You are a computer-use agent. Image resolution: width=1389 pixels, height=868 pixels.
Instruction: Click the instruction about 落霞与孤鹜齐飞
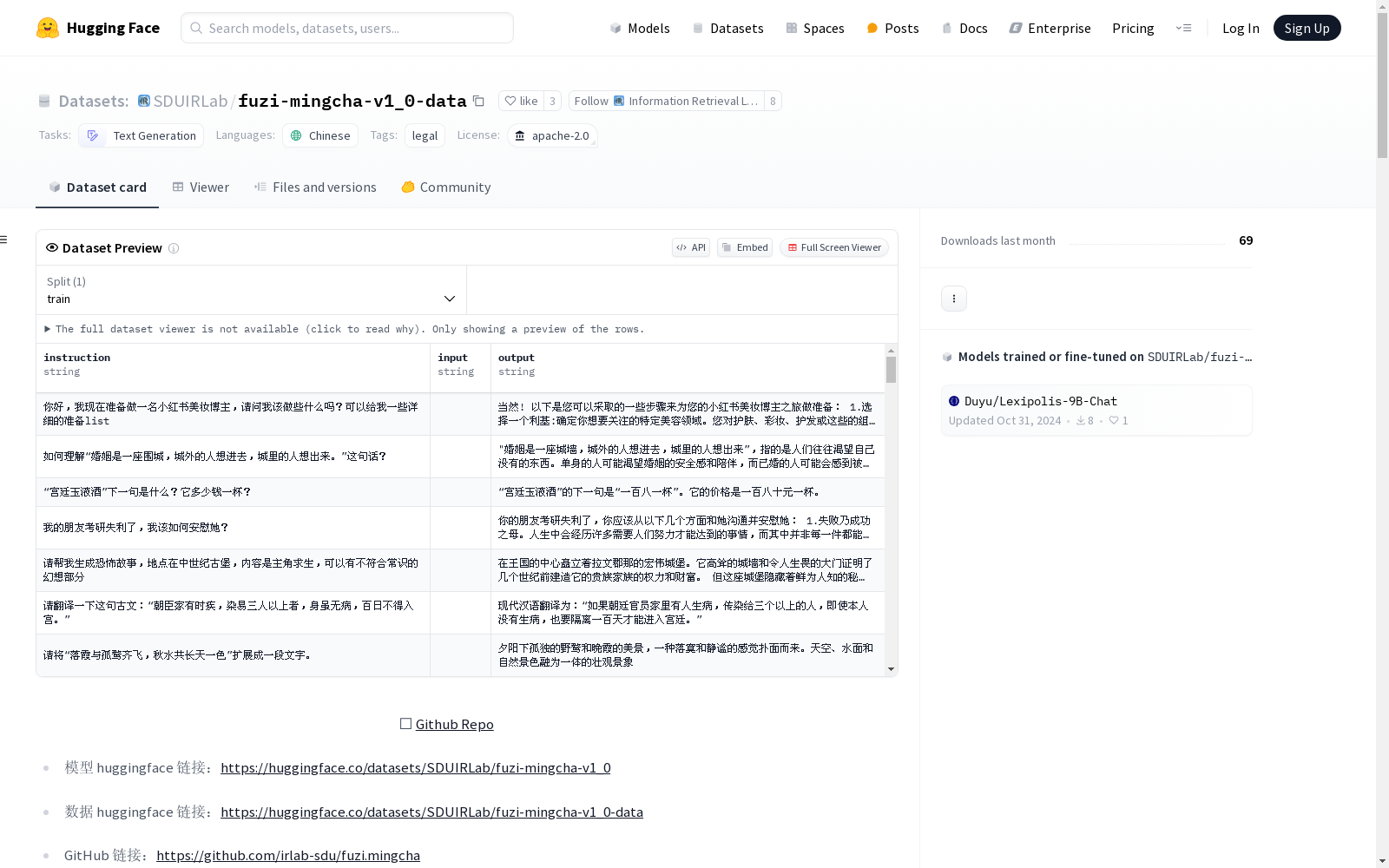pyautogui.click(x=233, y=655)
